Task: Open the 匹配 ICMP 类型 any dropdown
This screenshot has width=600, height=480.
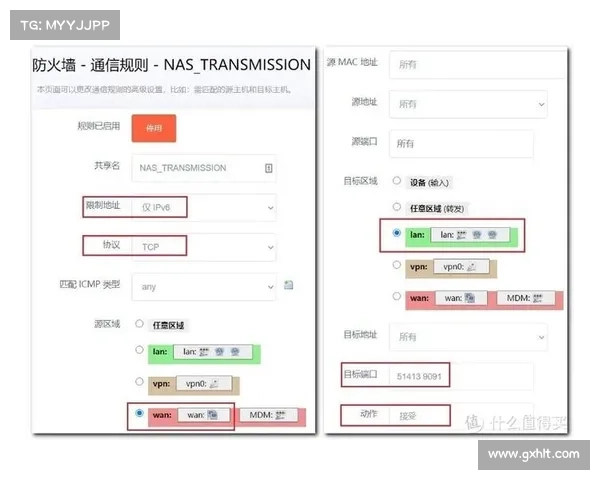Action: coord(204,287)
